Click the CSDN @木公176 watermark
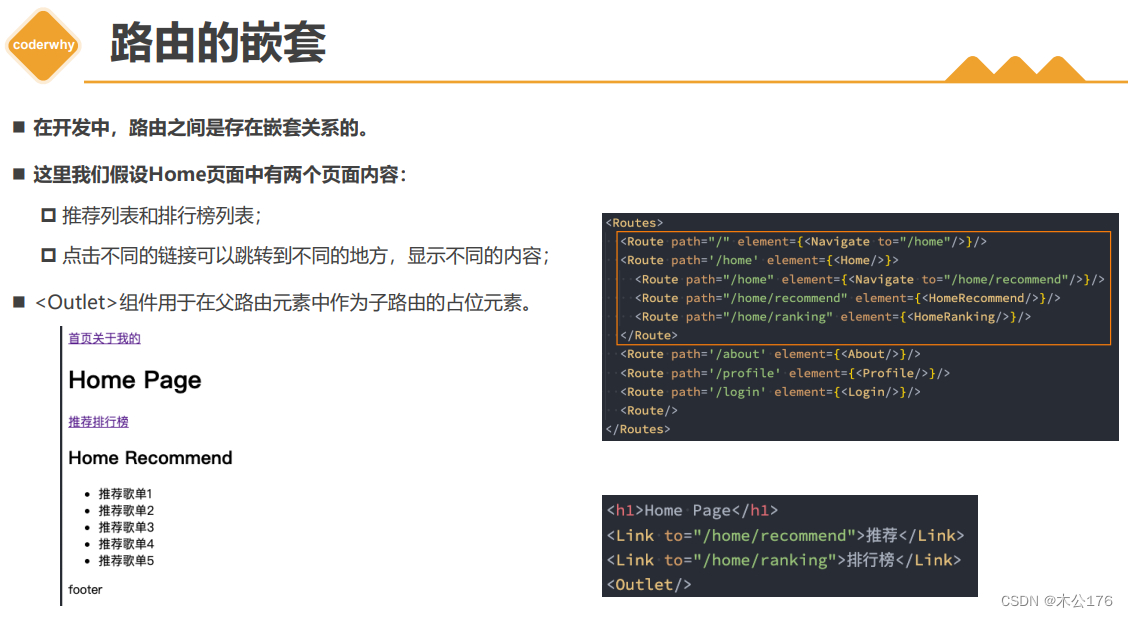 tap(1057, 601)
